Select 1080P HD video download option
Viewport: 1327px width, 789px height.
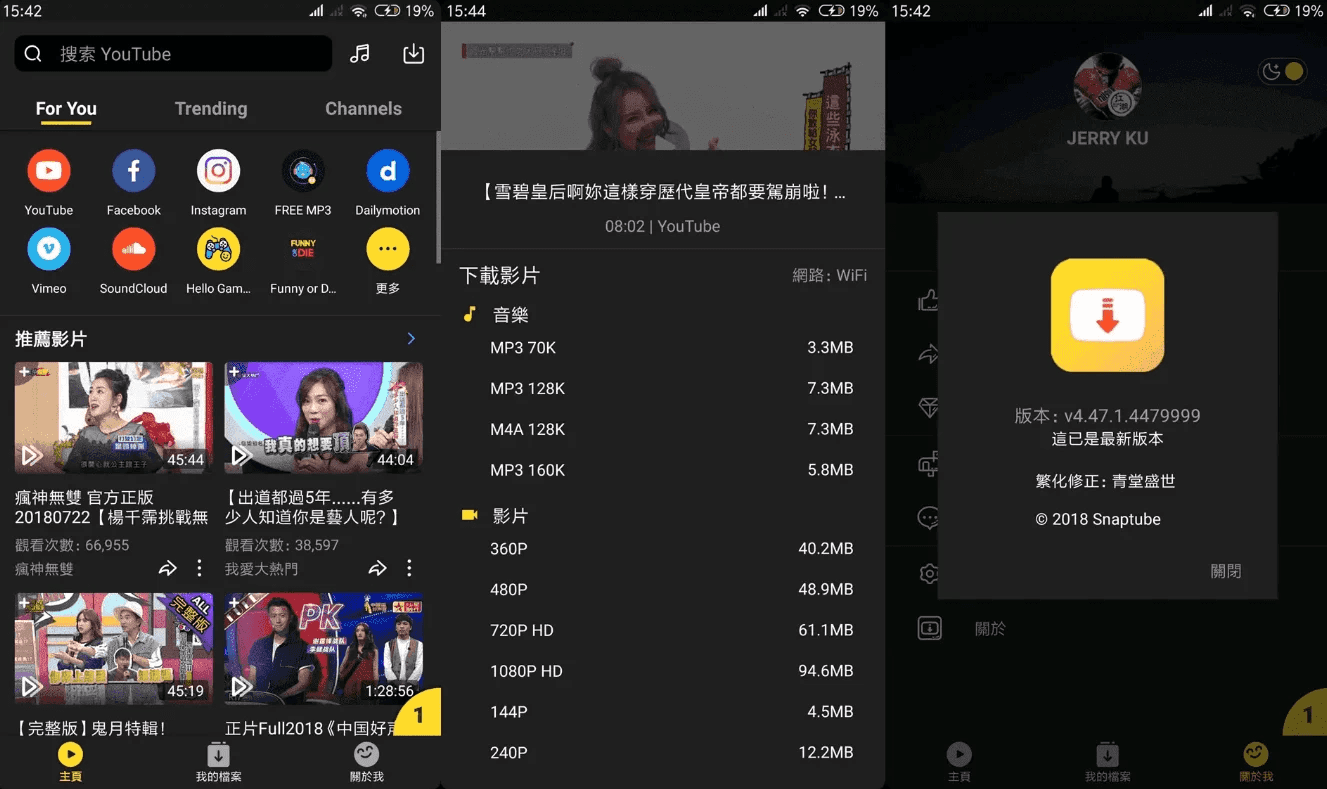click(663, 671)
